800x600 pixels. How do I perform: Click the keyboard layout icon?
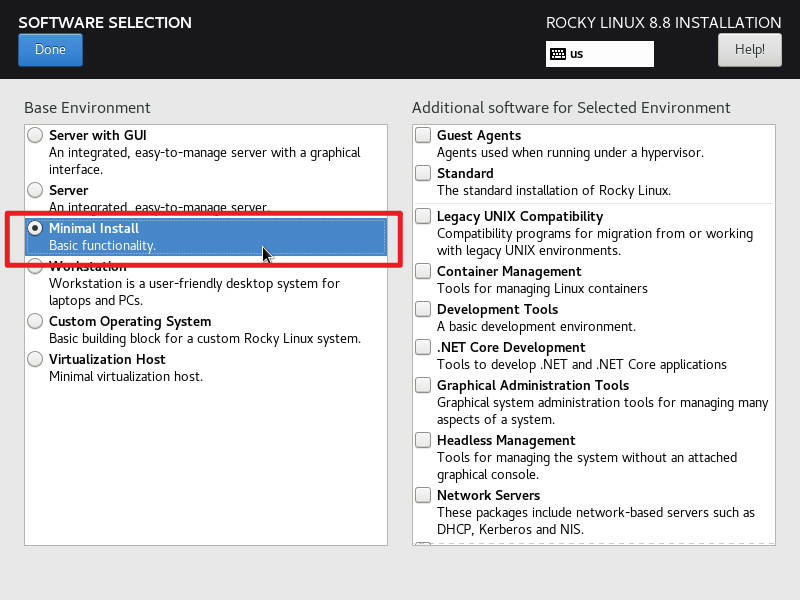coord(558,54)
